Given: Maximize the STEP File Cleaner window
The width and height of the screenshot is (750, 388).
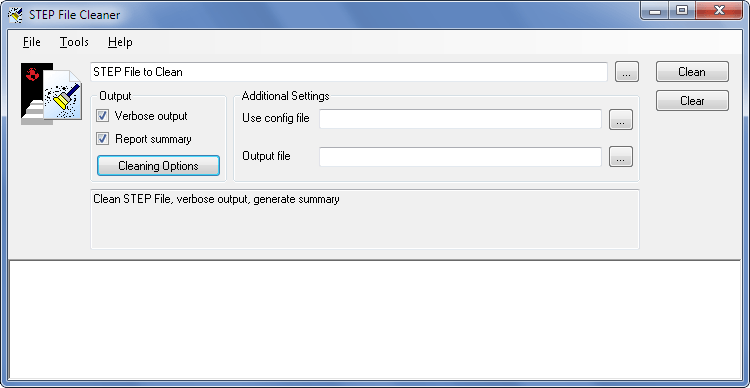Looking at the screenshot, I should pyautogui.click(x=682, y=11).
